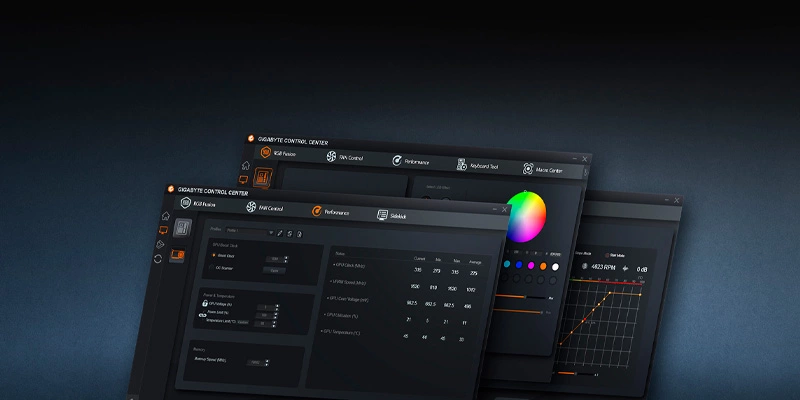
Task: Close the front Gigabyte Control Center window
Action: click(x=505, y=209)
